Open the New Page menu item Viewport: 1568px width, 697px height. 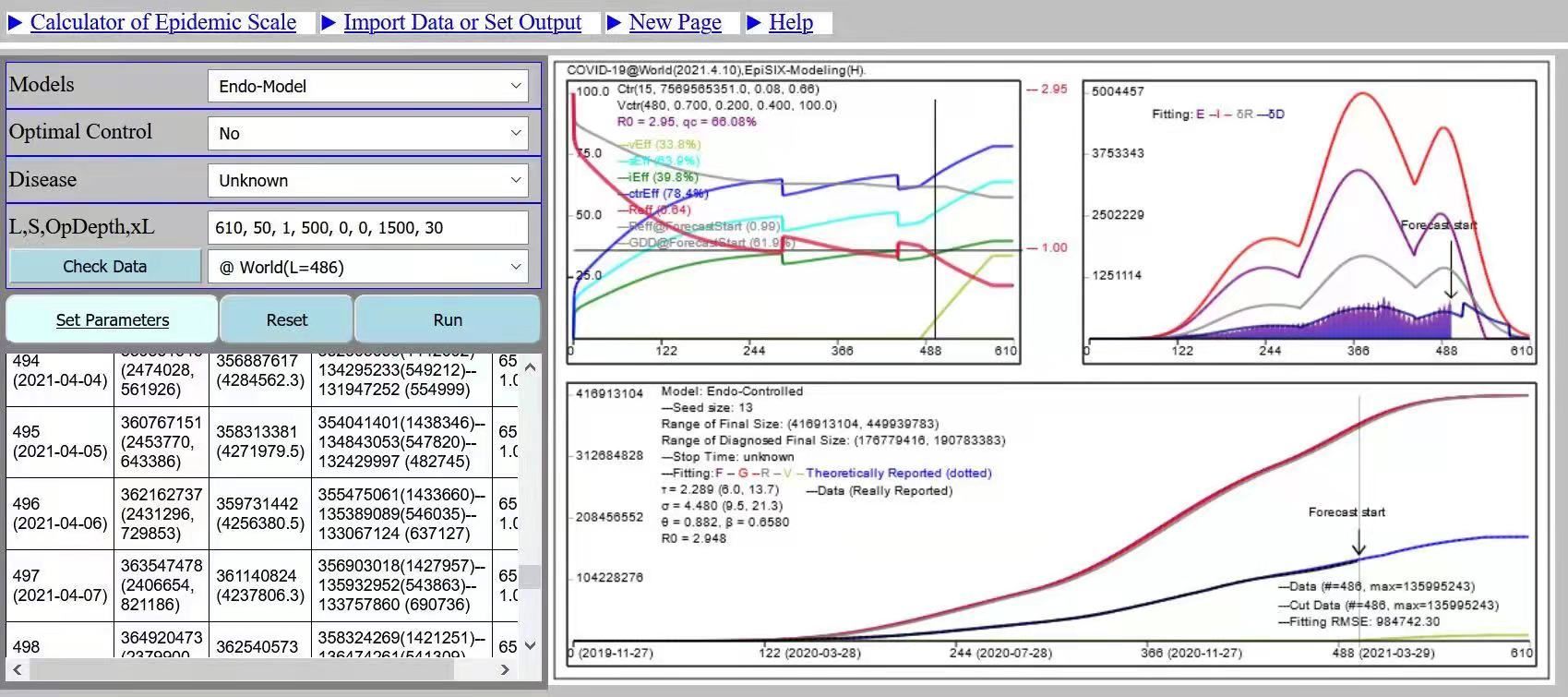click(x=675, y=22)
